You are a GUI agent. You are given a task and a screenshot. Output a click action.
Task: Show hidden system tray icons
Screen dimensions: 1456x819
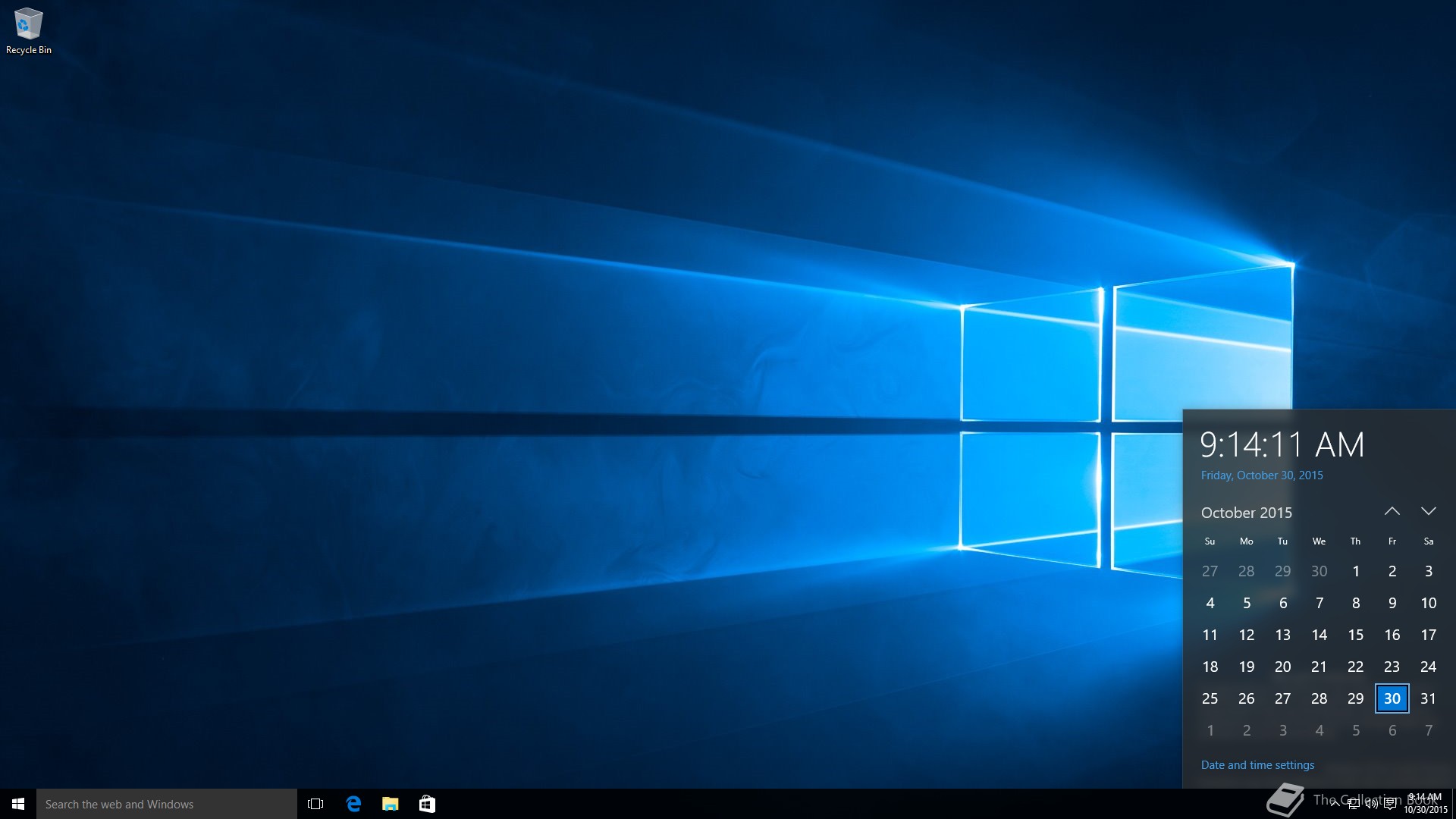[1335, 804]
